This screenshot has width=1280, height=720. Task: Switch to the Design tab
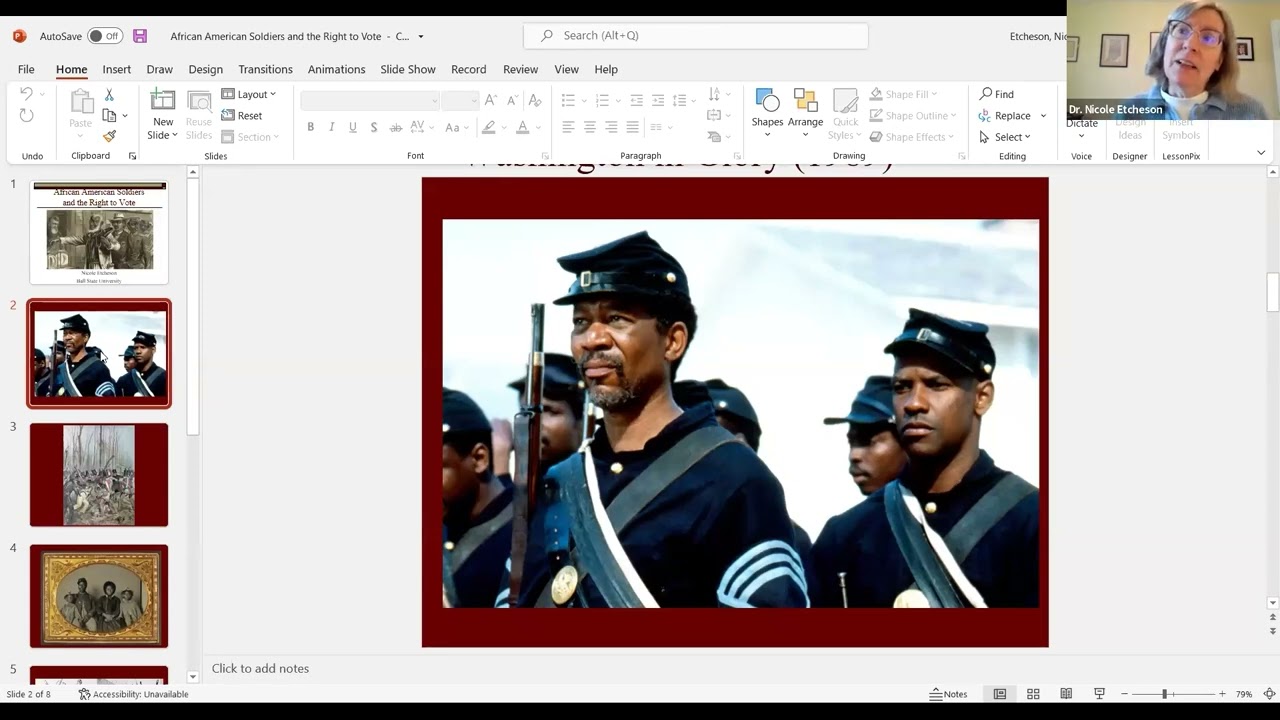(205, 69)
